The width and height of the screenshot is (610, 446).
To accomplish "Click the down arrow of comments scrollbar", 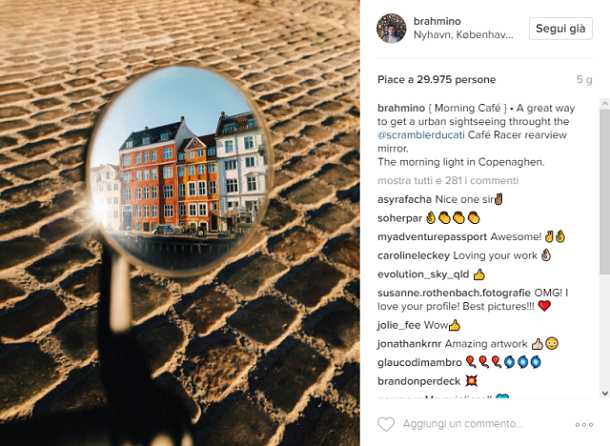I will pyautogui.click(x=605, y=393).
